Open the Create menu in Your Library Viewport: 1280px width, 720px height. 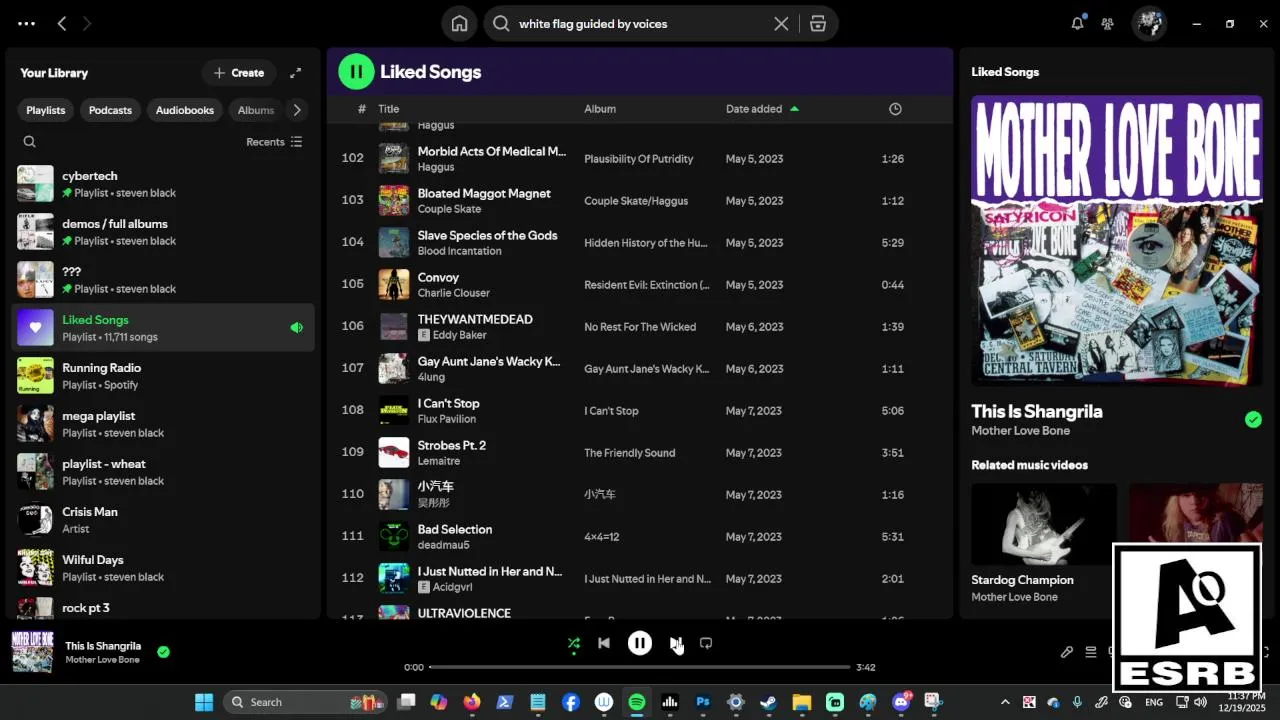click(x=238, y=73)
